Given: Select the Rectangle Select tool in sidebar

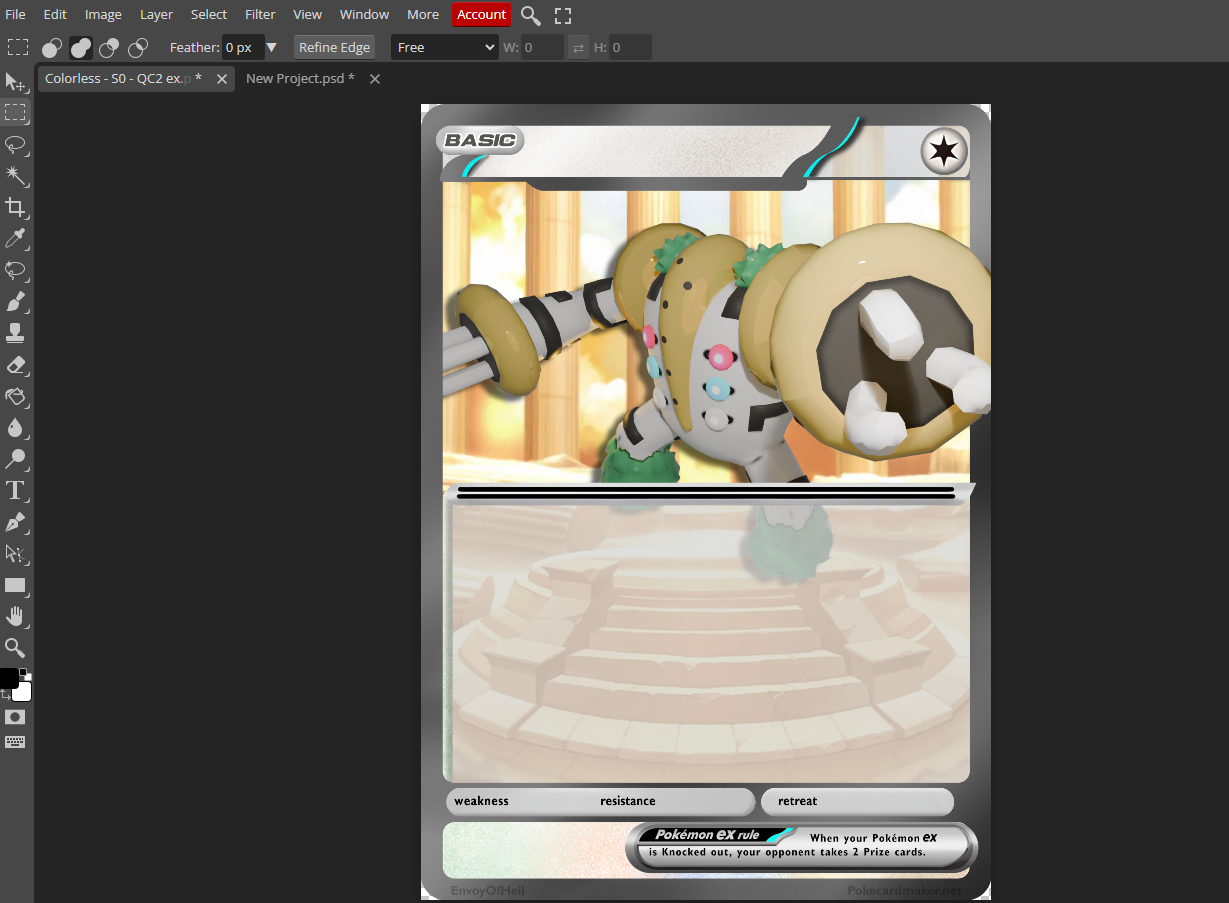Looking at the screenshot, I should point(15,113).
